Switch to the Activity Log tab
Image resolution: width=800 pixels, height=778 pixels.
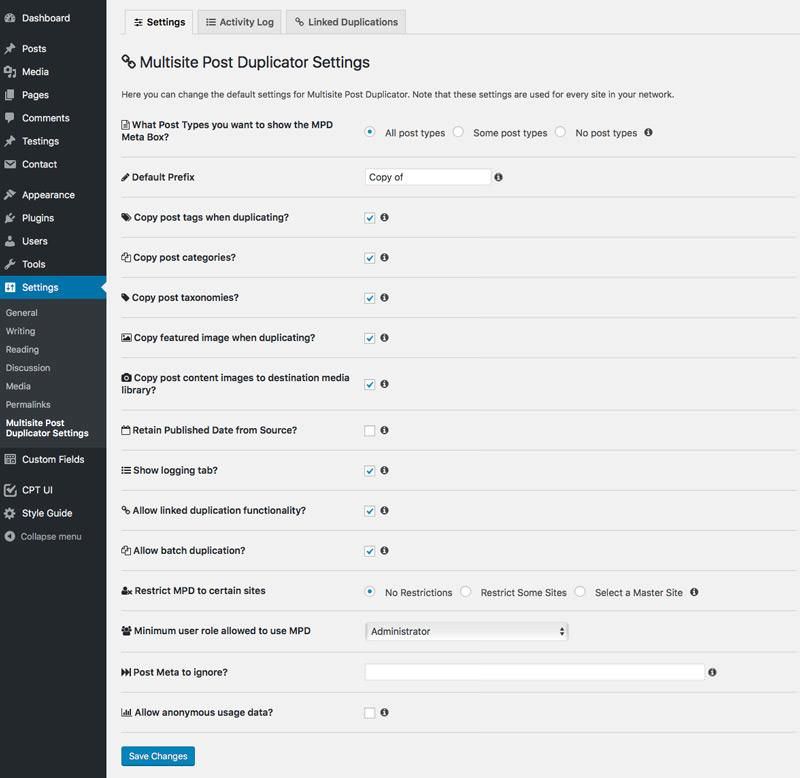pos(239,22)
